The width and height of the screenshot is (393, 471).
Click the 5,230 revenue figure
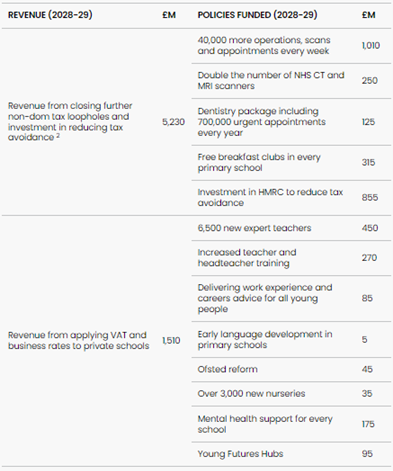click(173, 122)
